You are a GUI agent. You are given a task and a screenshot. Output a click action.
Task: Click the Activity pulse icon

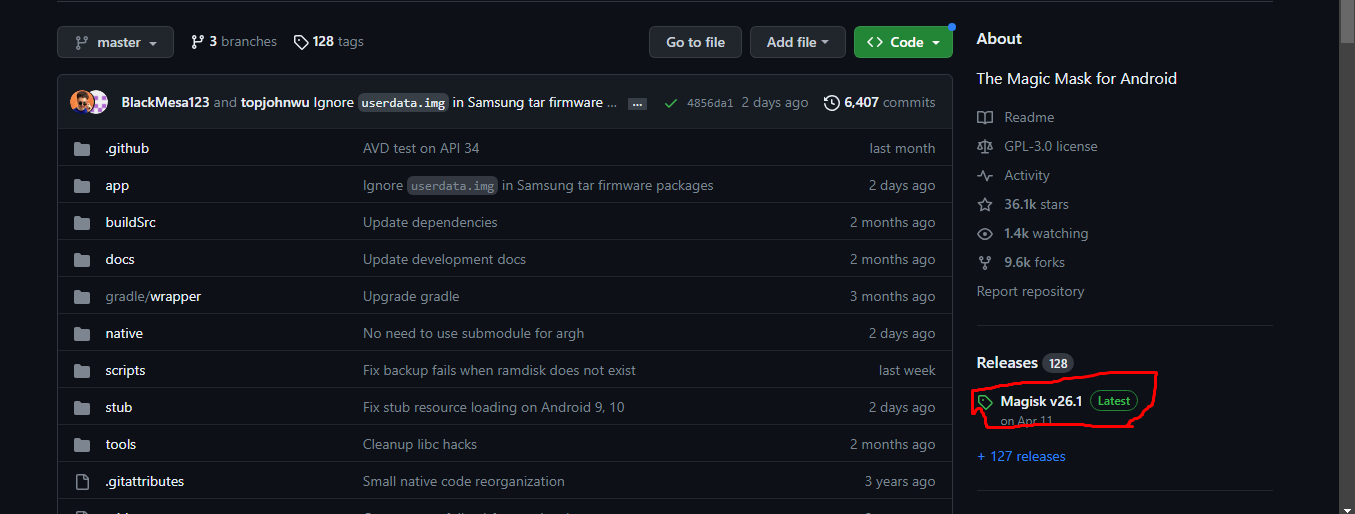coord(985,176)
